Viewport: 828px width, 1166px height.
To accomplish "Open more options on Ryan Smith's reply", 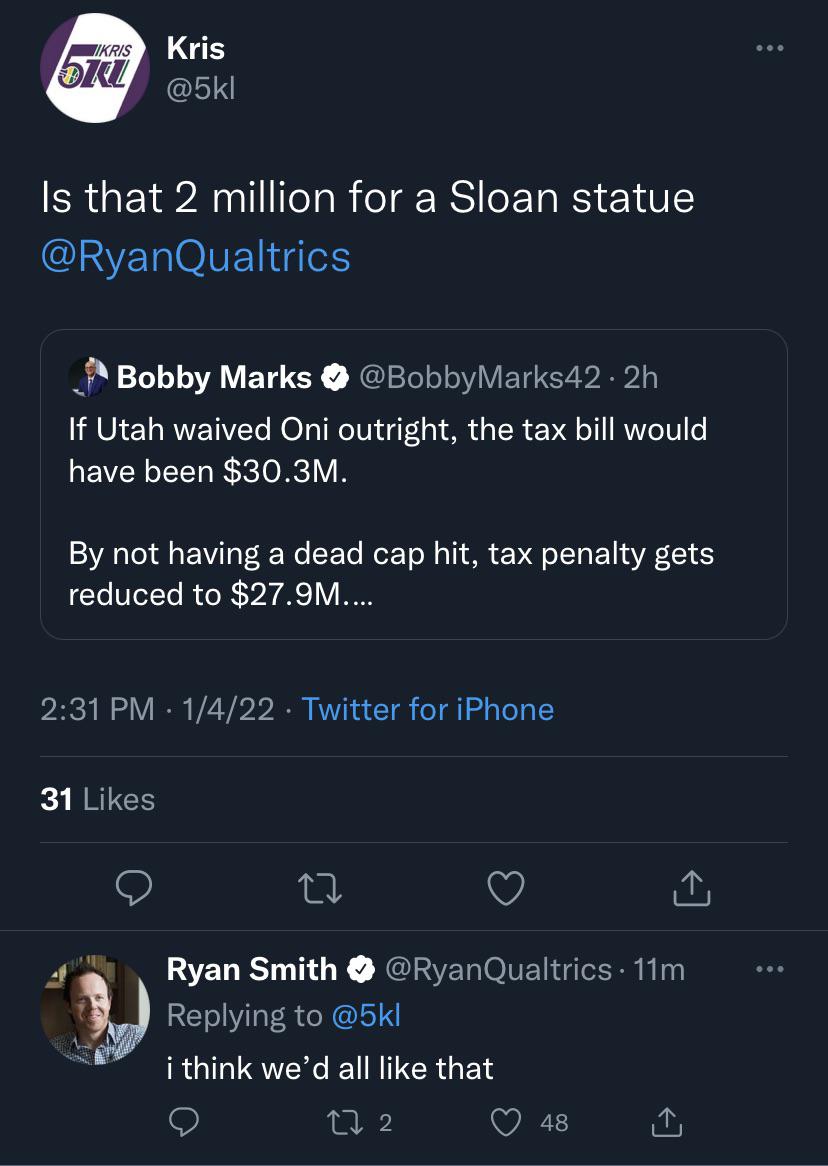I will point(769,970).
